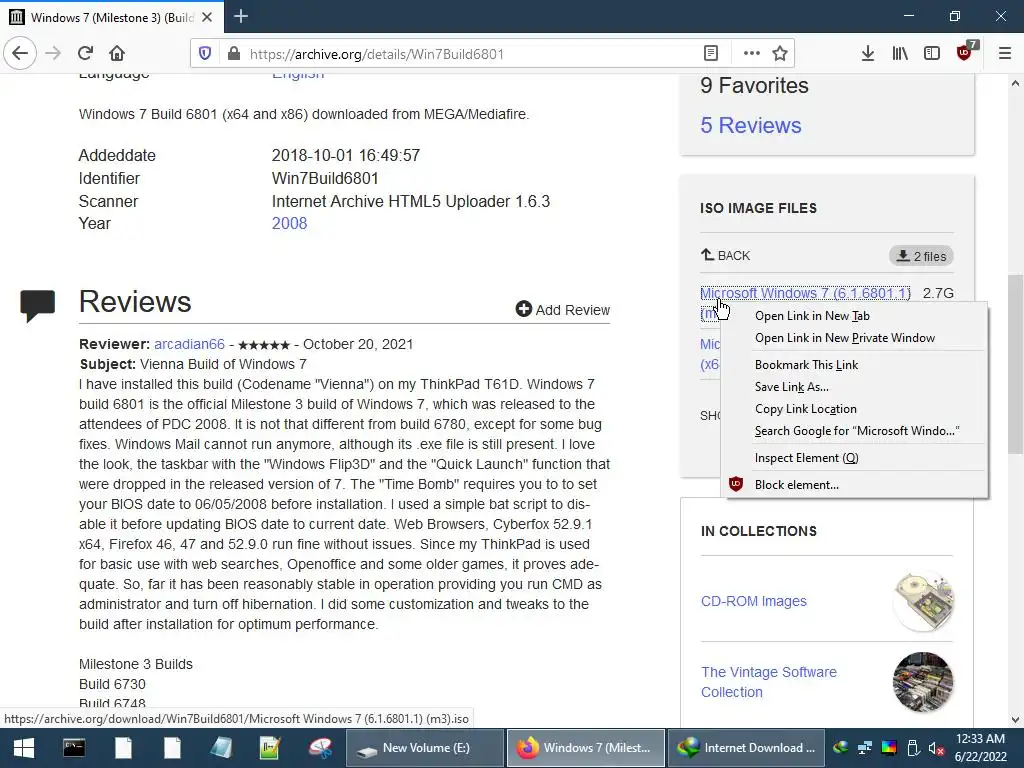Open the Library bookmarks and history

900,54
